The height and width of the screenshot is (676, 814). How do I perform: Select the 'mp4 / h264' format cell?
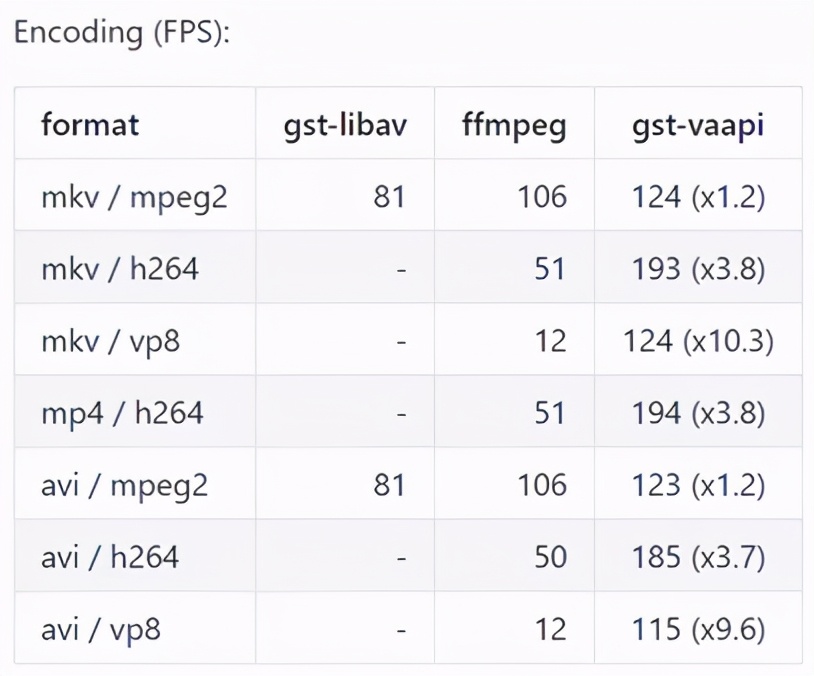[x=122, y=414]
